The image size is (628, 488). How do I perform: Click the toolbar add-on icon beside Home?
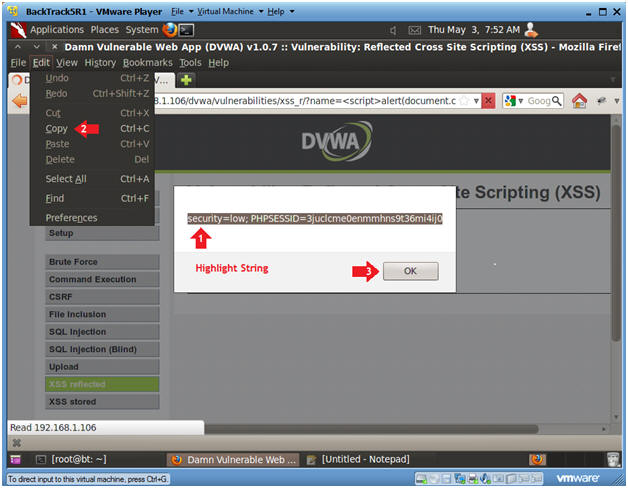coord(601,101)
